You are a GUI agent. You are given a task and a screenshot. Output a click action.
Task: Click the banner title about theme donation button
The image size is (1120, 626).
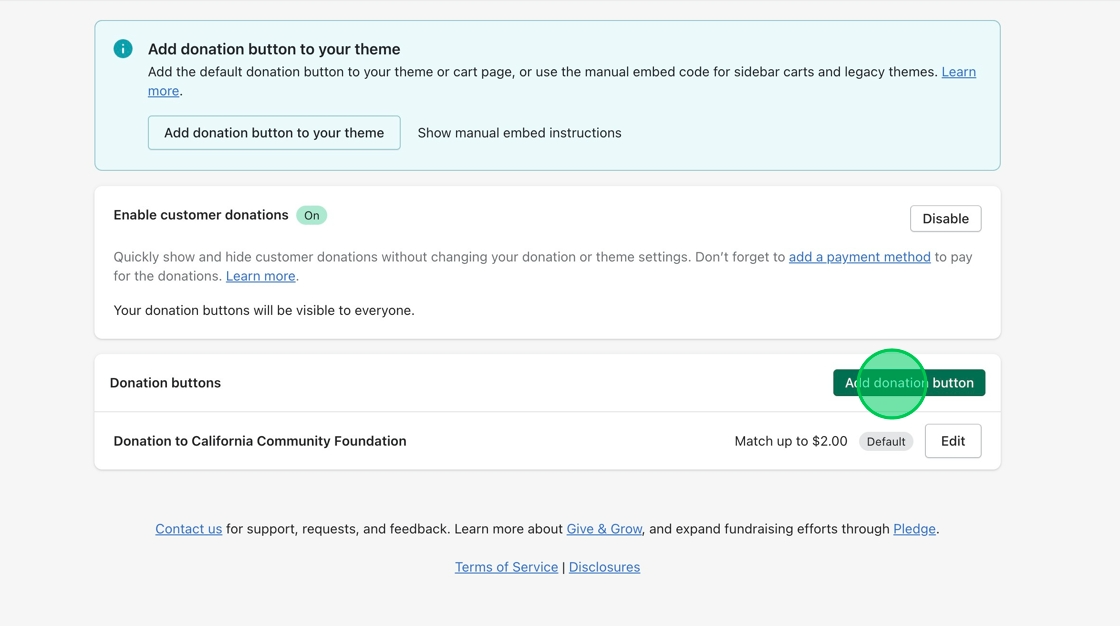click(x=274, y=49)
